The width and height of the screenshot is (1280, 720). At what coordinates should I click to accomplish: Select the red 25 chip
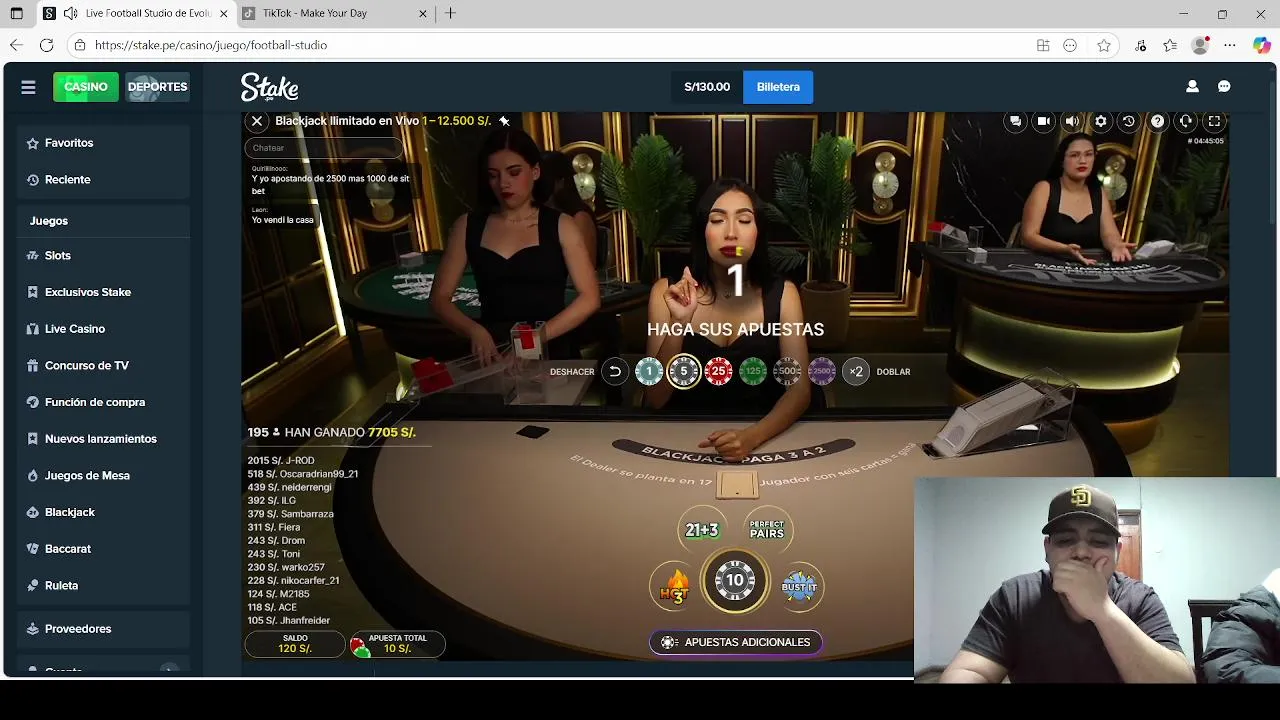pyautogui.click(x=718, y=372)
